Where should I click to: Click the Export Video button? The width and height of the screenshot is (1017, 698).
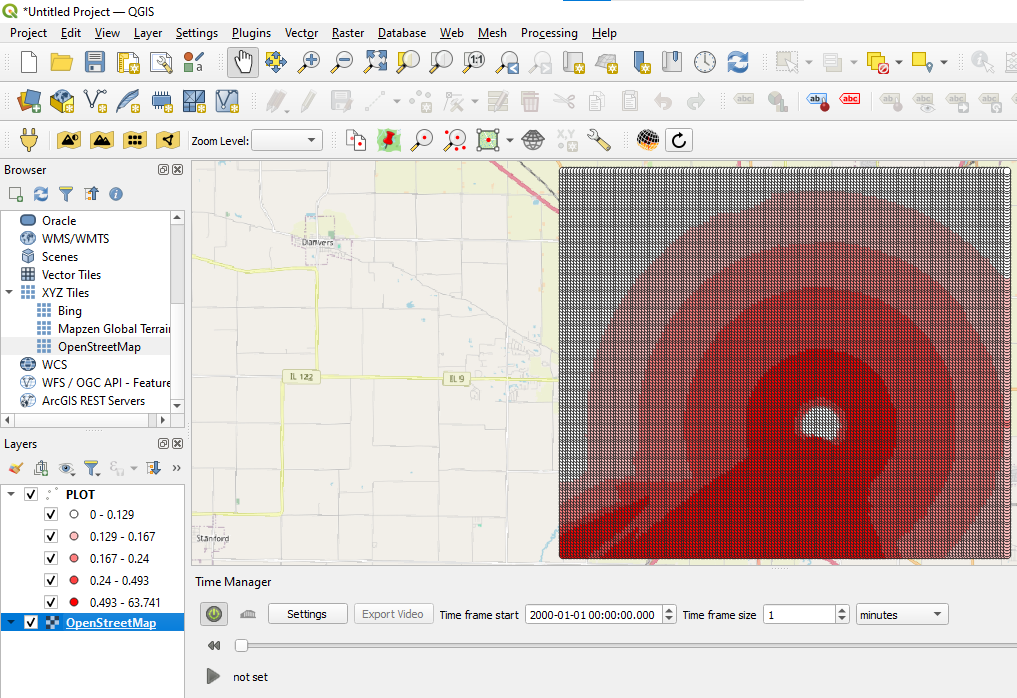(392, 614)
